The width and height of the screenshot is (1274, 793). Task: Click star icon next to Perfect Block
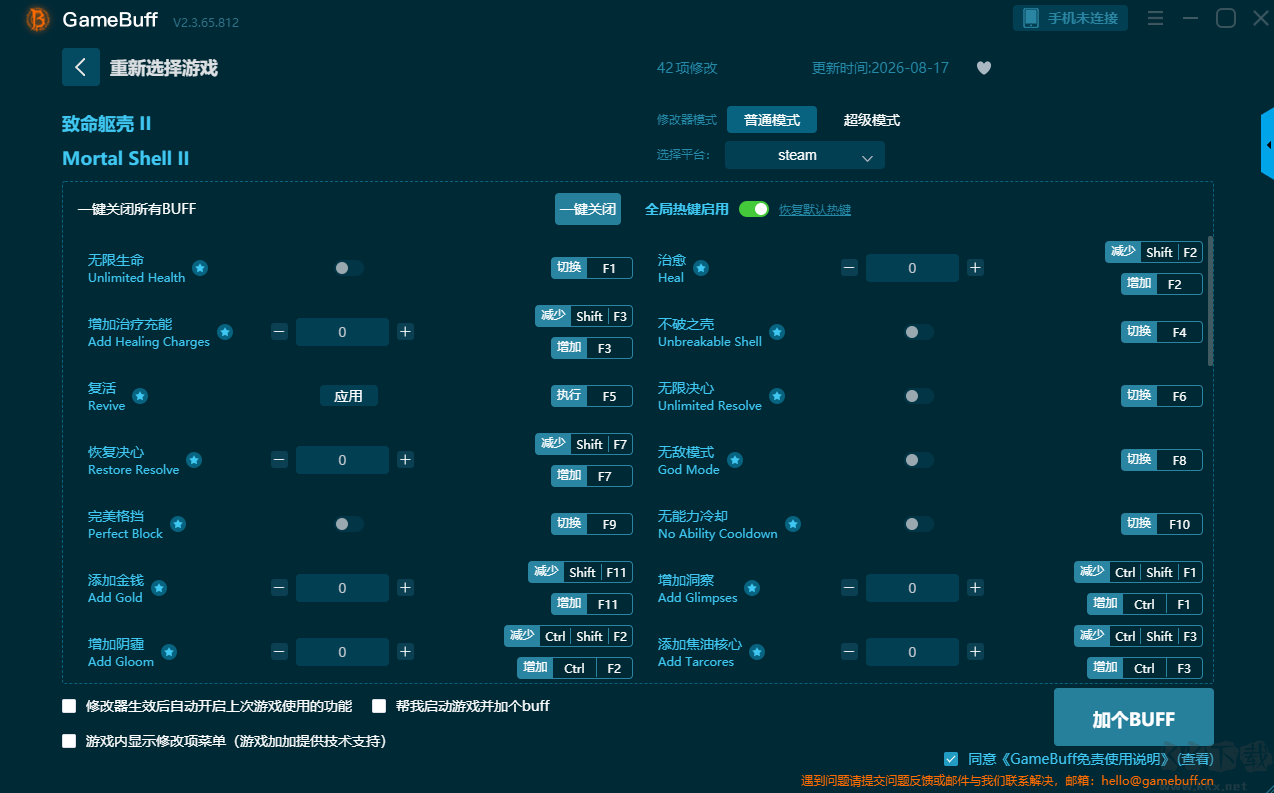point(178,524)
